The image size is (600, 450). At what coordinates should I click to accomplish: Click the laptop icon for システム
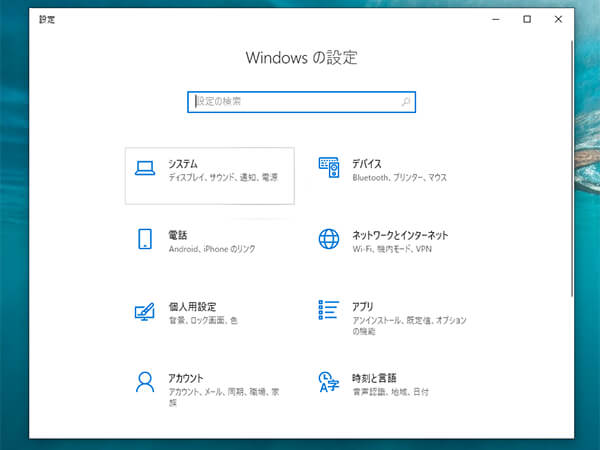click(145, 168)
